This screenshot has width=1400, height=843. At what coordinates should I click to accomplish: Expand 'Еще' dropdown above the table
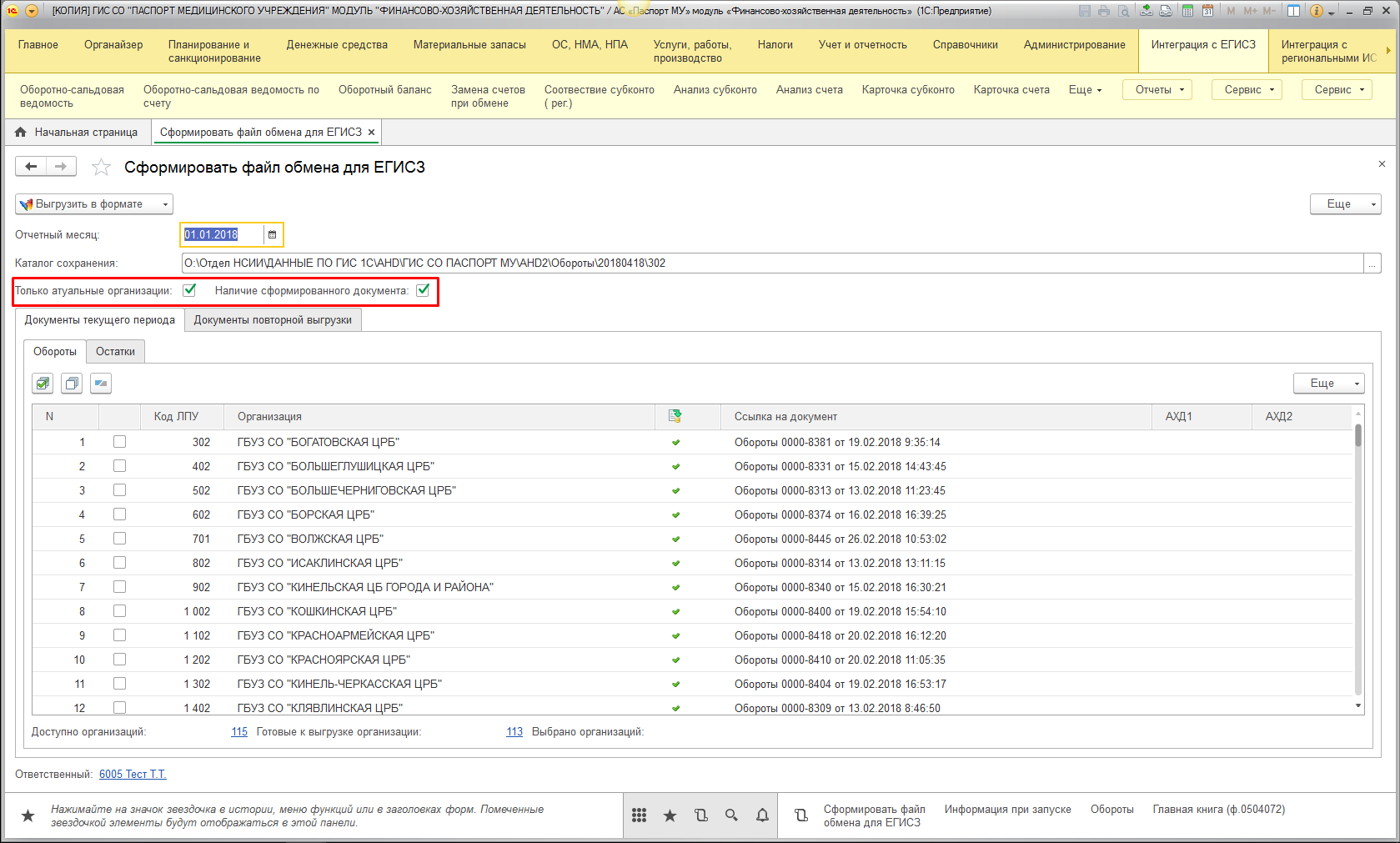pyautogui.click(x=1328, y=384)
